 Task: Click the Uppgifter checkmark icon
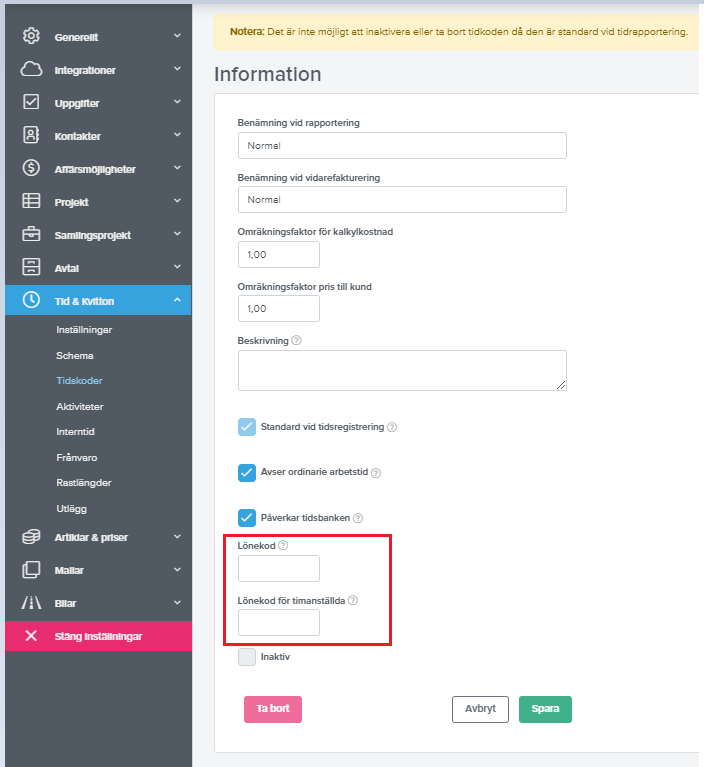click(x=31, y=103)
